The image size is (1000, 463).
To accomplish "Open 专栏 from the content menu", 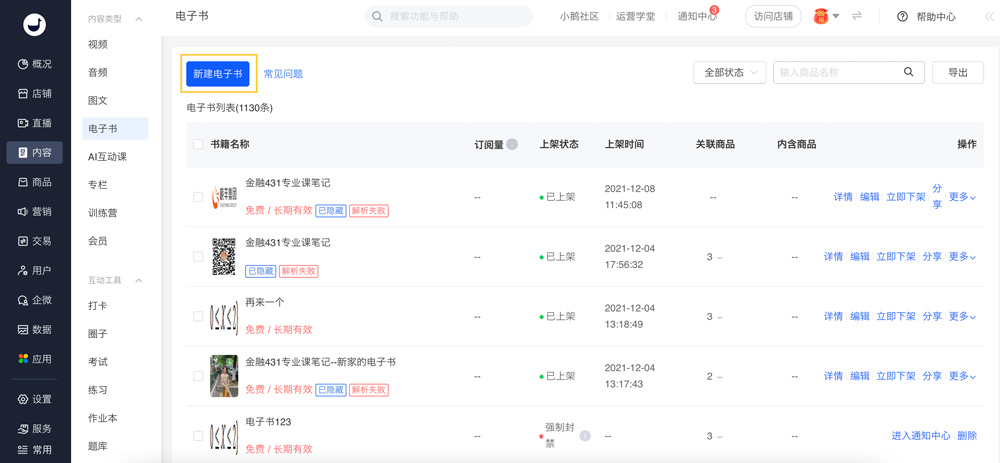I will pyautogui.click(x=98, y=185).
